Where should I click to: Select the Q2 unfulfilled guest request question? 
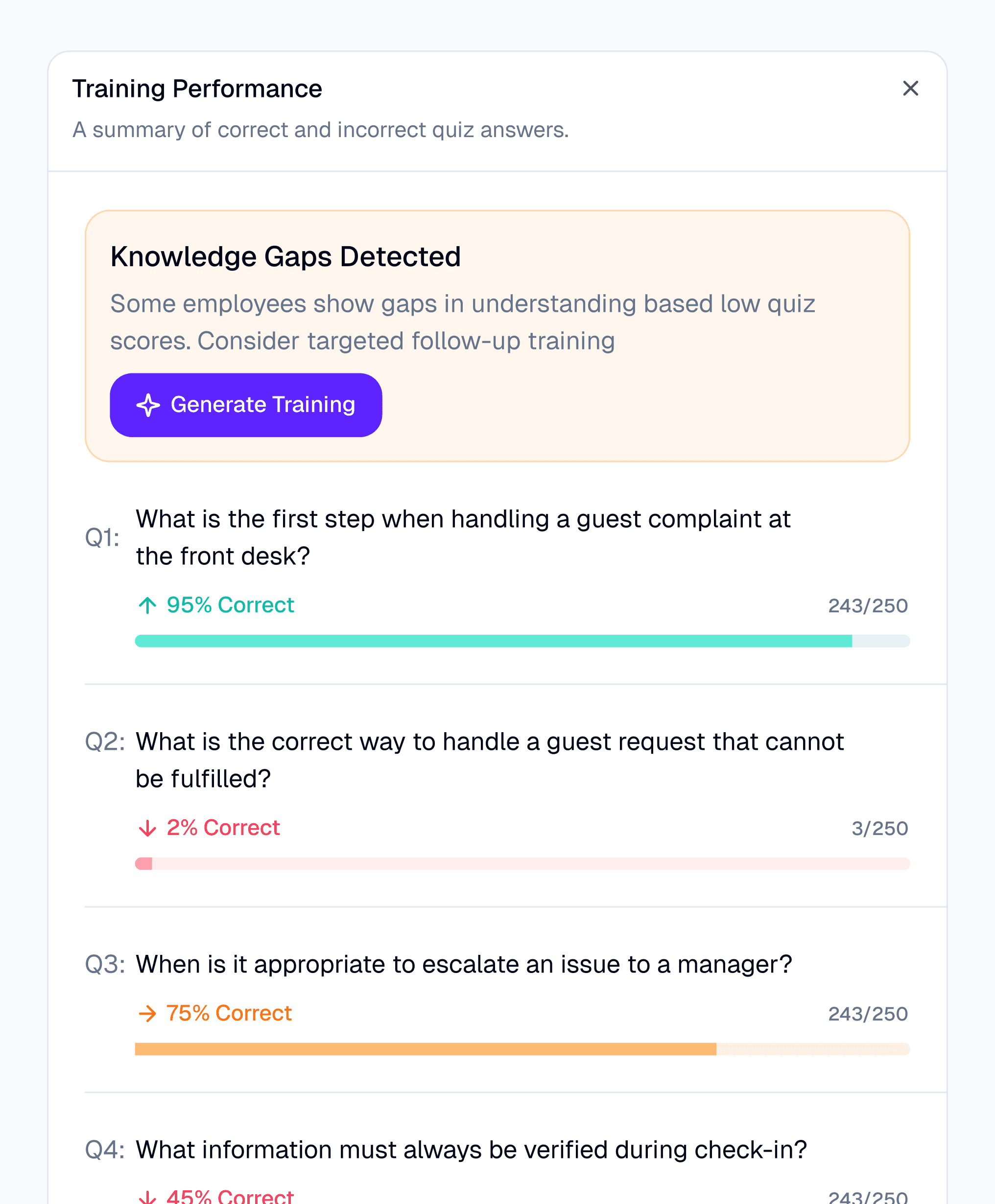coord(490,760)
